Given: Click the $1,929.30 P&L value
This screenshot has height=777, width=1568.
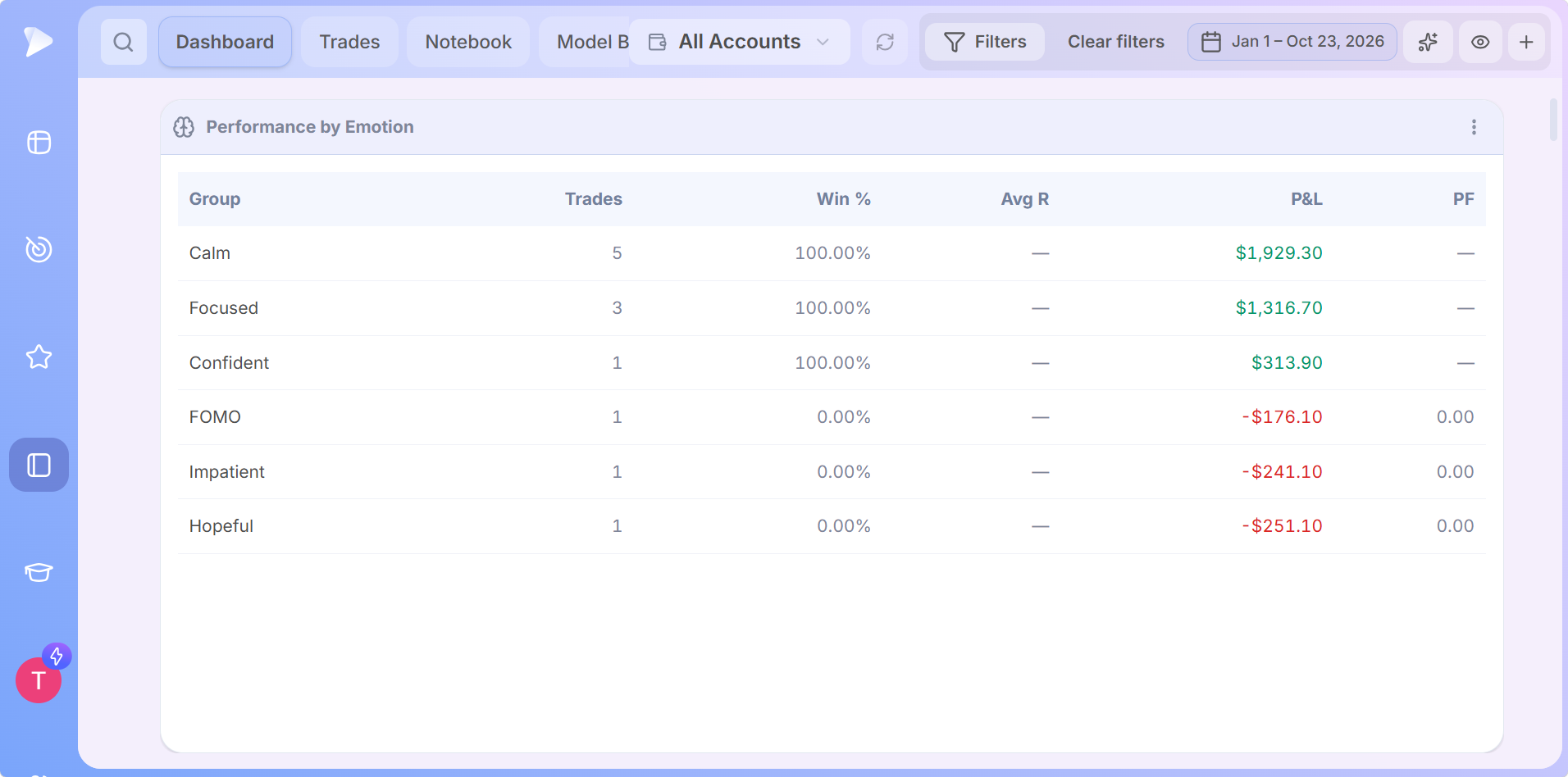Looking at the screenshot, I should pos(1279,253).
